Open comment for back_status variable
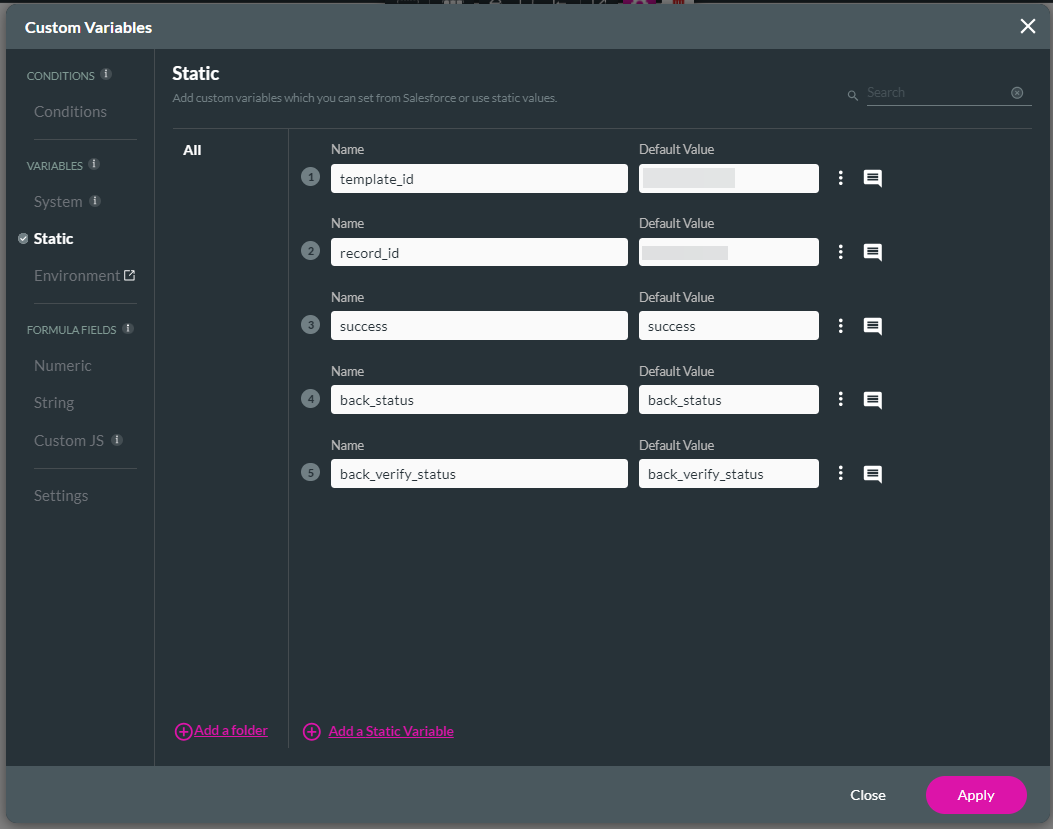Image resolution: width=1053 pixels, height=829 pixels. point(872,401)
